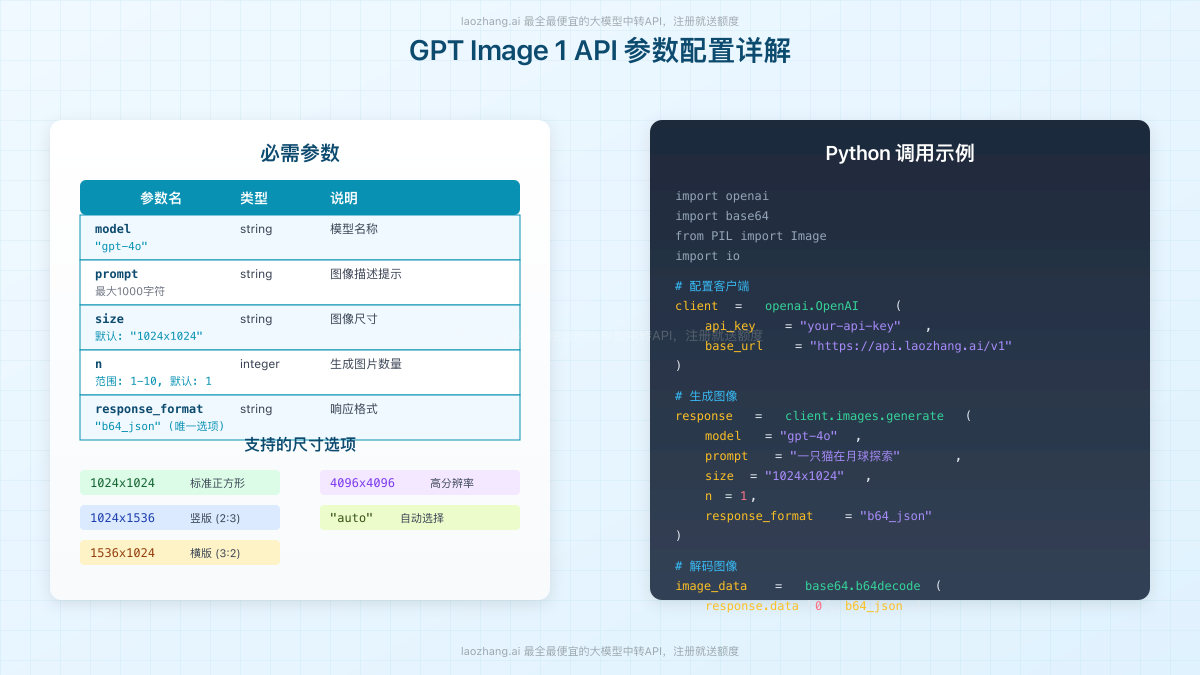
Task: Click the "https://api.laozhang.ai/v1" base URL string
Action: 911,346
